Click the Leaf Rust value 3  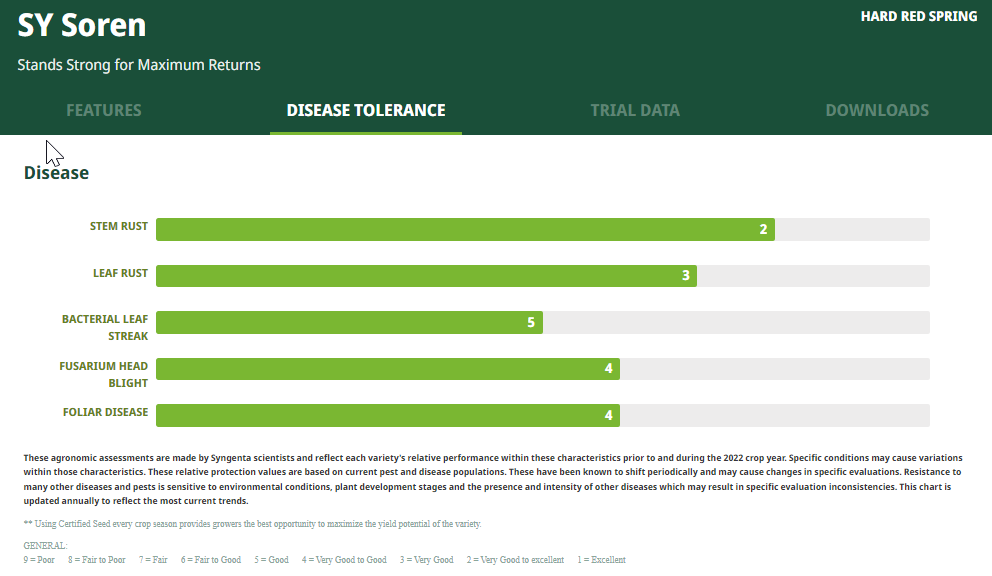685,276
